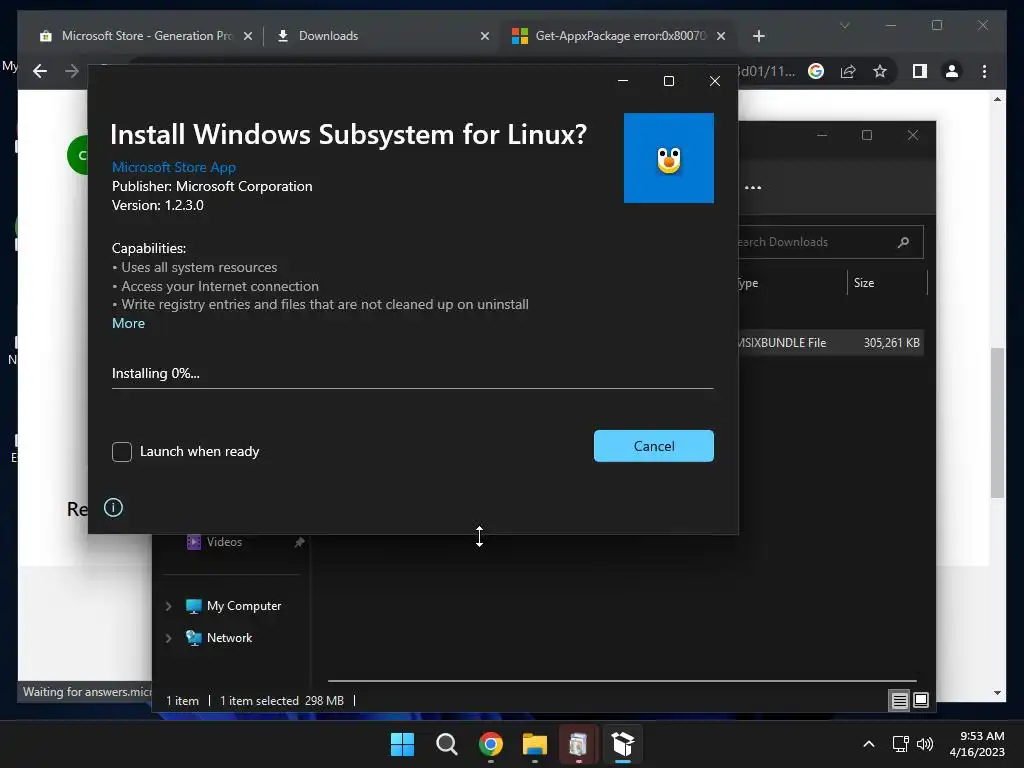1024x768 pixels.
Task: Open Chrome three-dot menu
Action: tap(984, 71)
